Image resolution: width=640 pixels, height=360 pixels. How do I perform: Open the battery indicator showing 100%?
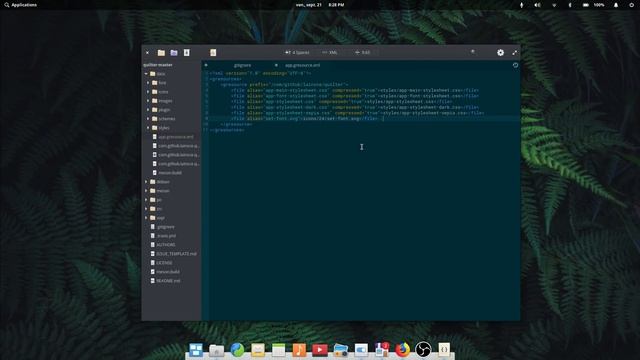pos(593,5)
